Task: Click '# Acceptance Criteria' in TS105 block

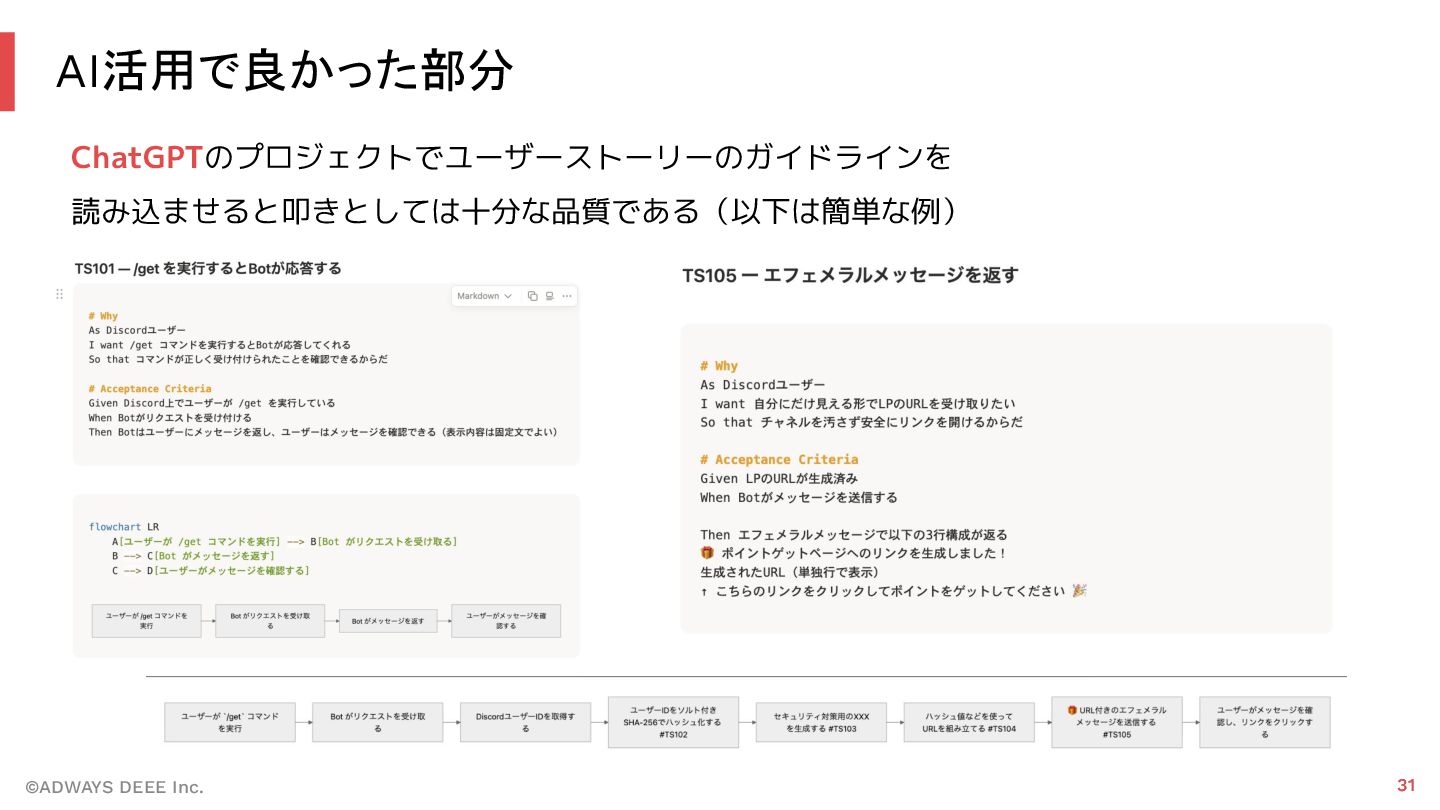Action: 779,459
